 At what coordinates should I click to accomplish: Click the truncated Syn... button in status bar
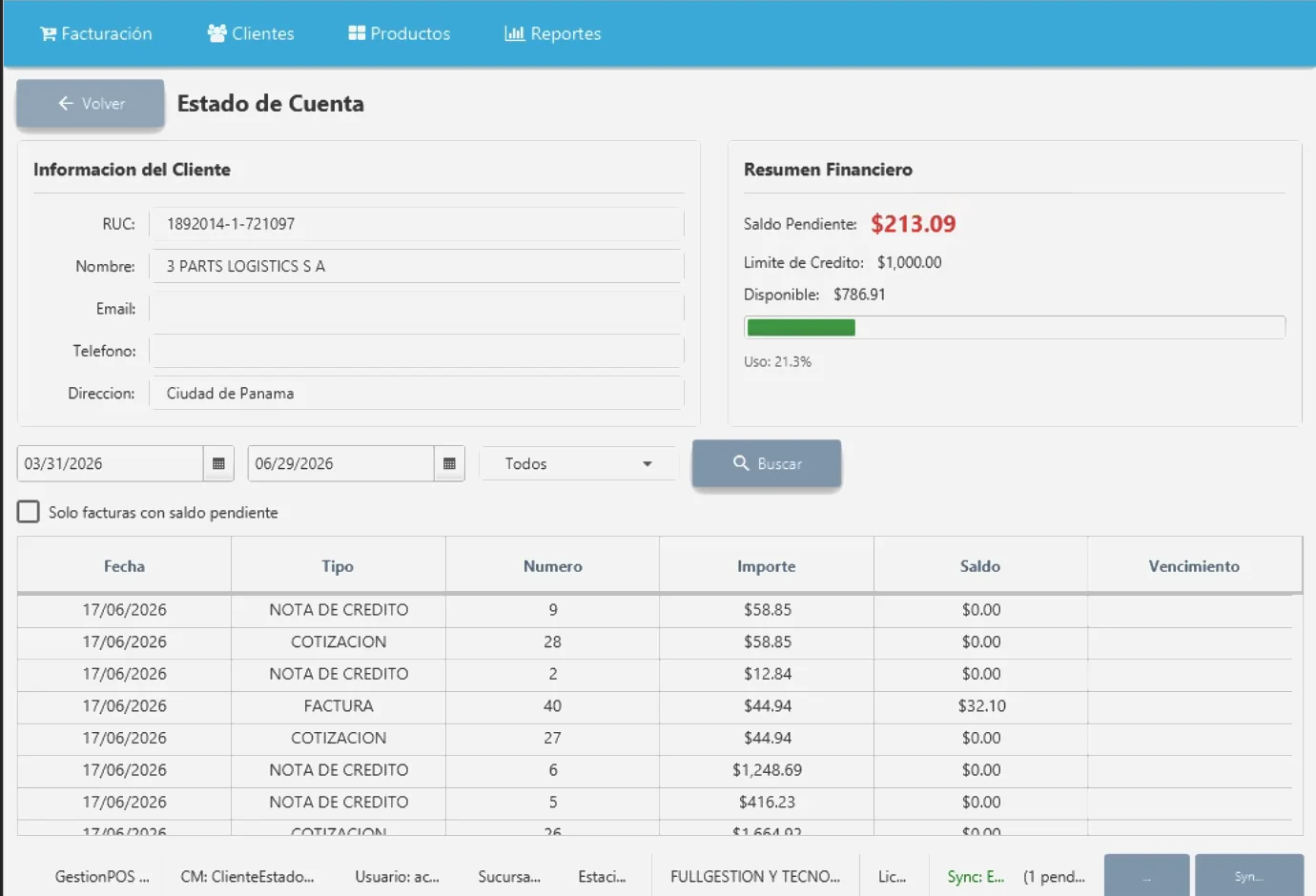pos(1249,876)
